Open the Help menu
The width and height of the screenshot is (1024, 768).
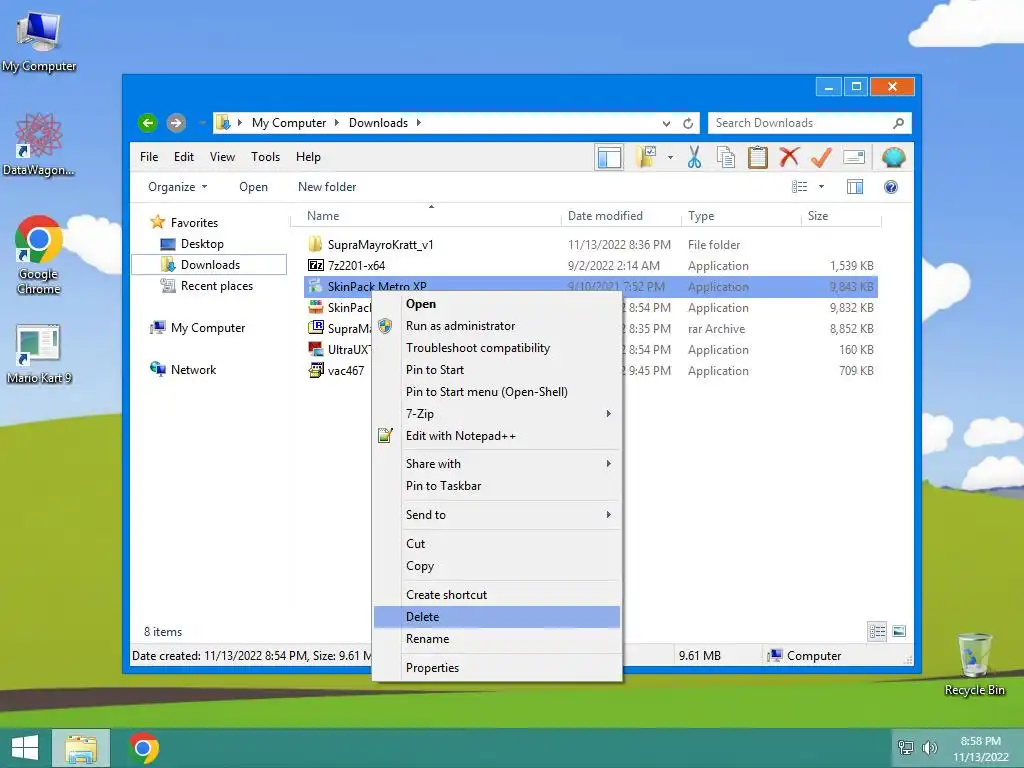[x=308, y=157]
